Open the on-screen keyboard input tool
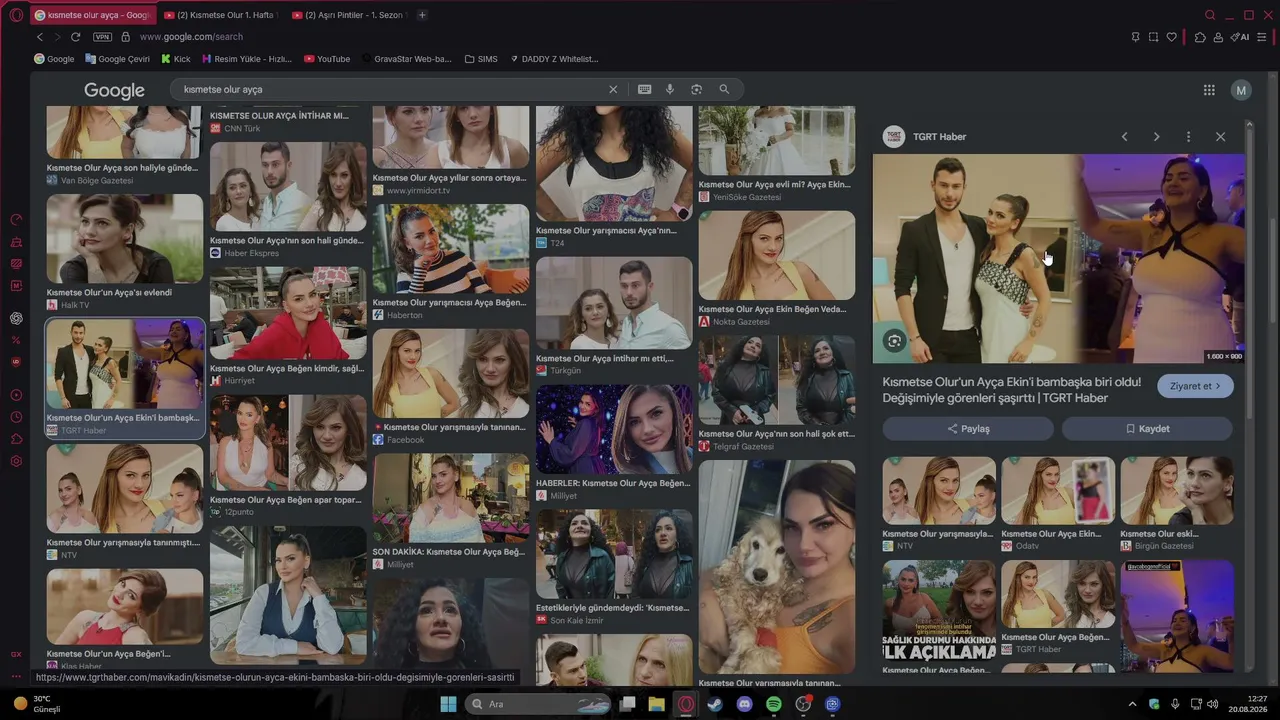The image size is (1280, 720). pyautogui.click(x=645, y=89)
